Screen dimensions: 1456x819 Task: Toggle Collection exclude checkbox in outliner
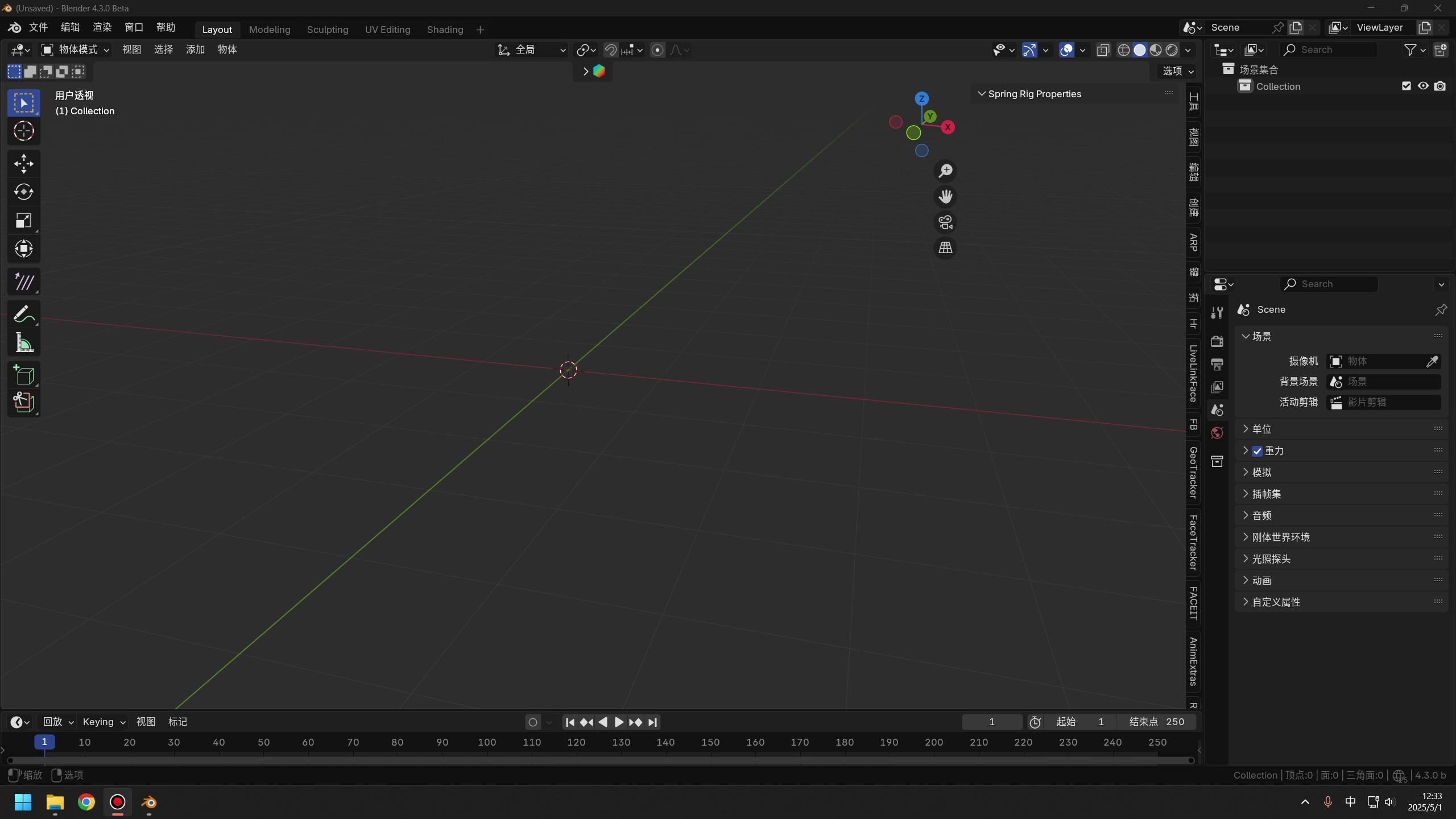tap(1407, 86)
